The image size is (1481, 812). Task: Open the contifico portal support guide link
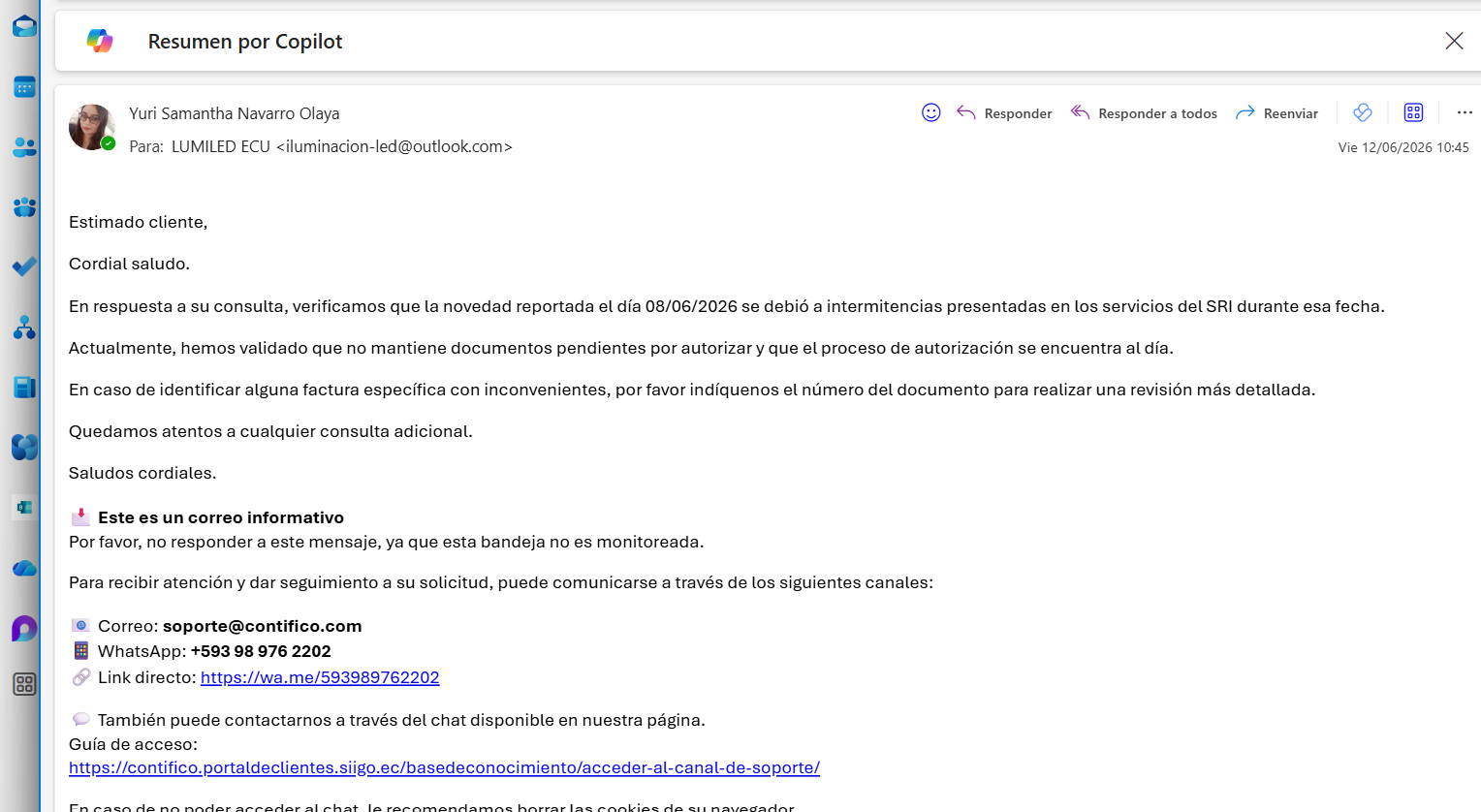pyautogui.click(x=444, y=767)
